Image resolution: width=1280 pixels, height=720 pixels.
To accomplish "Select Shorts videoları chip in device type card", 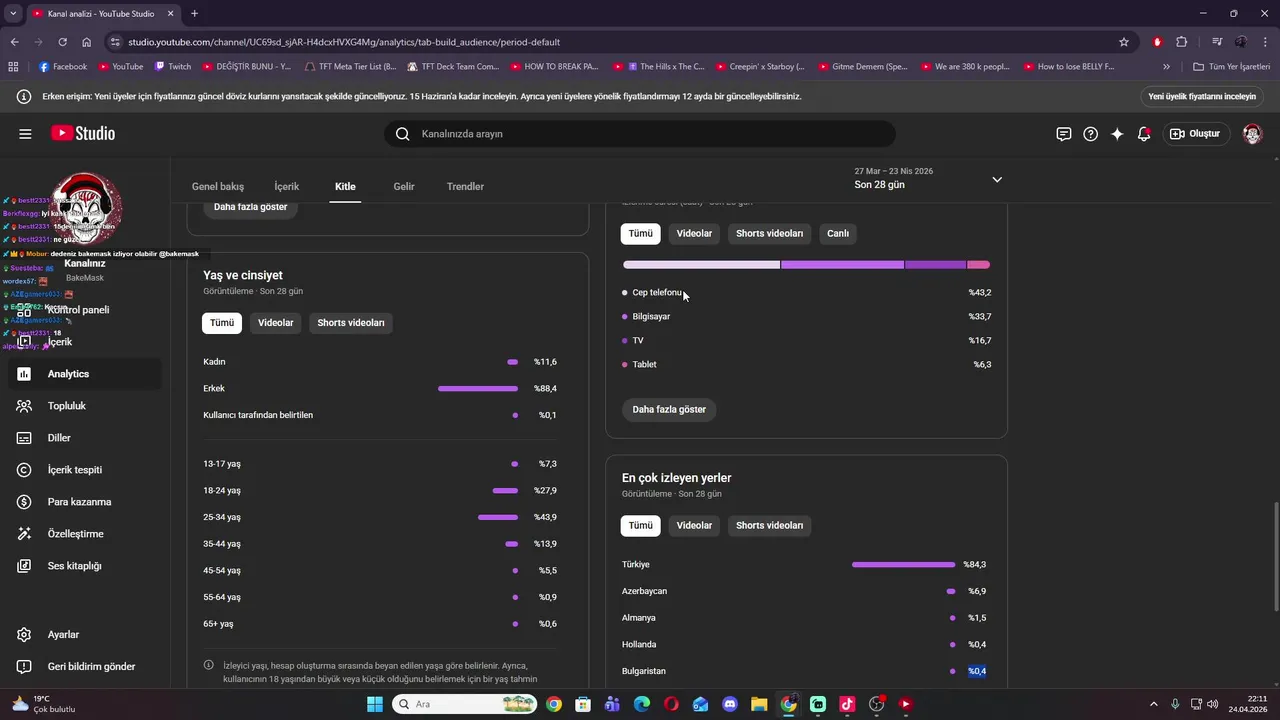I will pyautogui.click(x=770, y=233).
